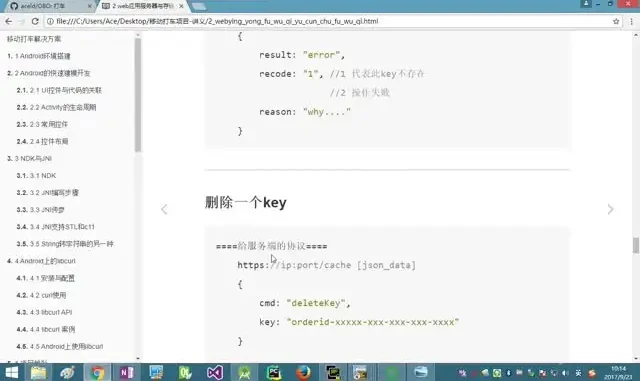Click the '删除一个key' heading
The image size is (640, 381).
point(245,203)
